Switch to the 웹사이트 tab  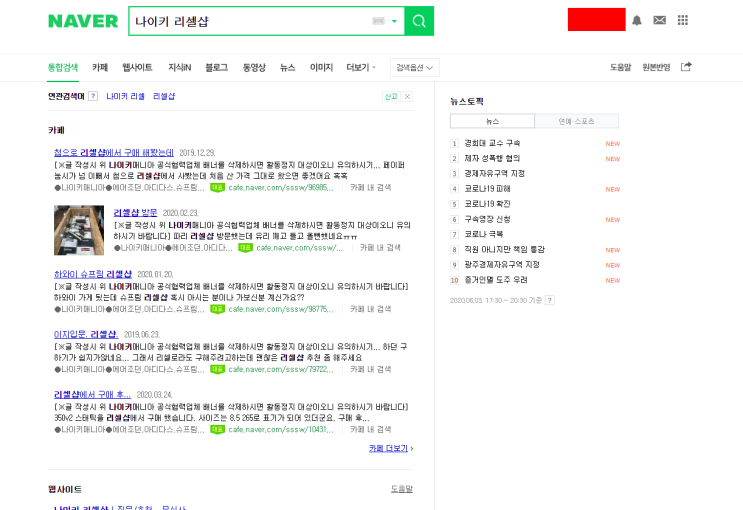click(137, 67)
